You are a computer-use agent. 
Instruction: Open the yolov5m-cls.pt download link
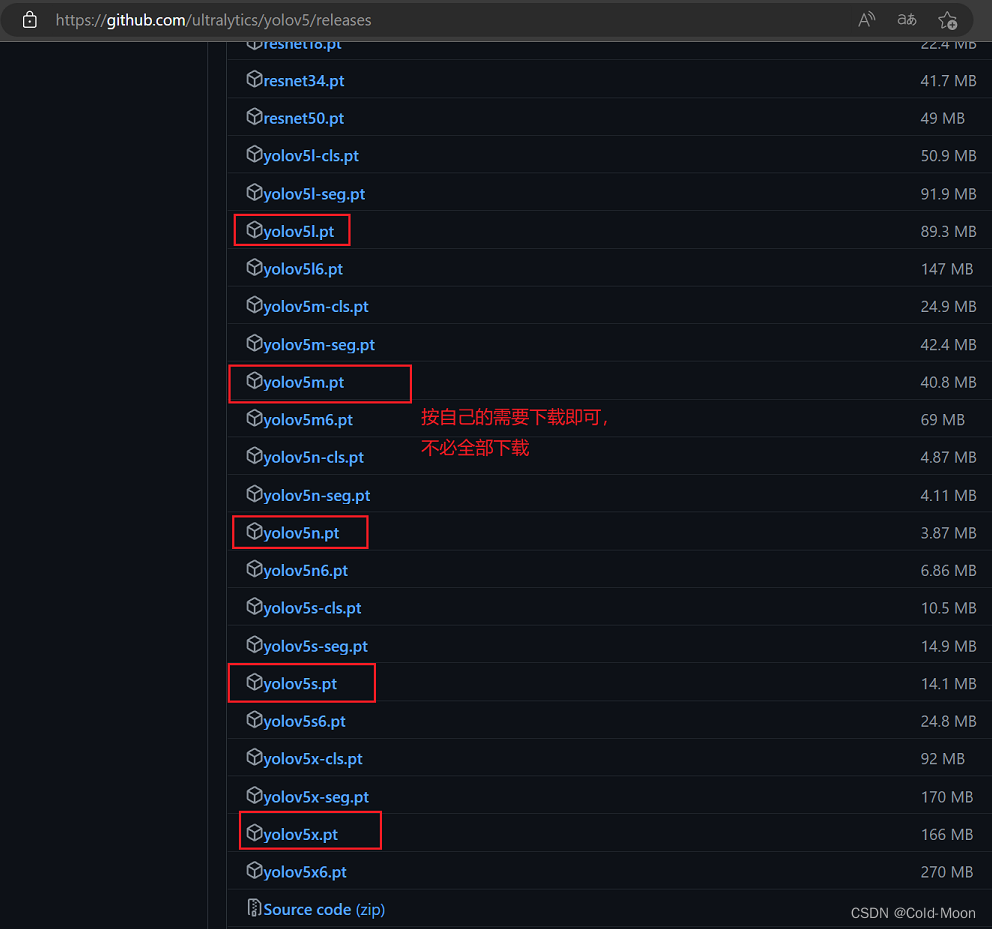click(x=316, y=307)
